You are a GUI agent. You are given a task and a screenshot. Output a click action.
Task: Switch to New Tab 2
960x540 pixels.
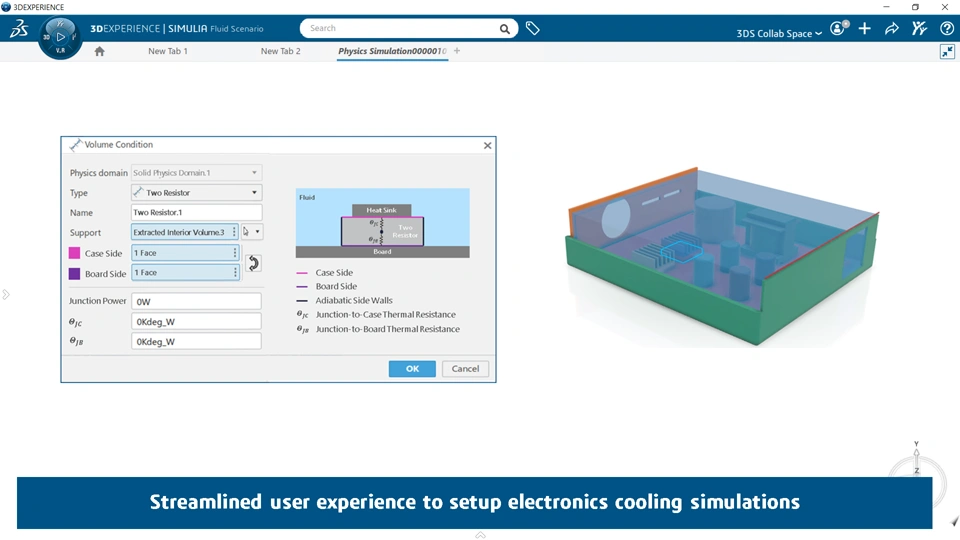280,51
